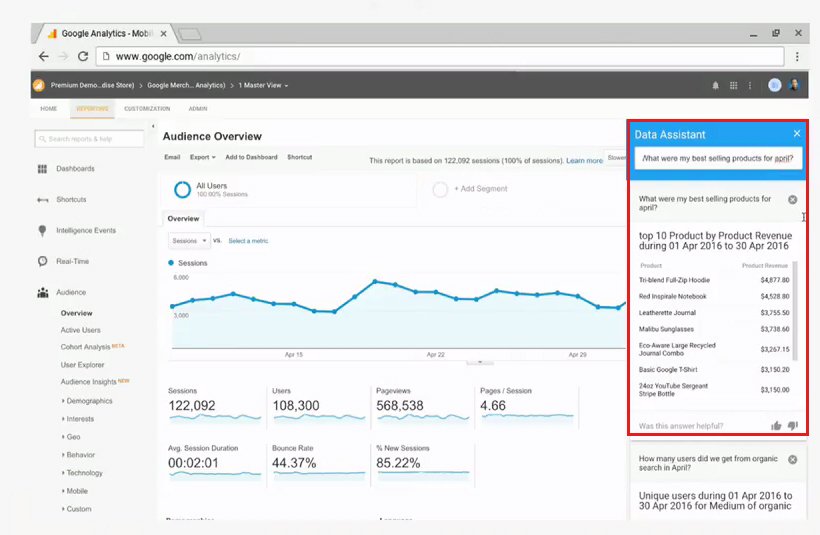Expand Interests under Audience

pos(78,419)
